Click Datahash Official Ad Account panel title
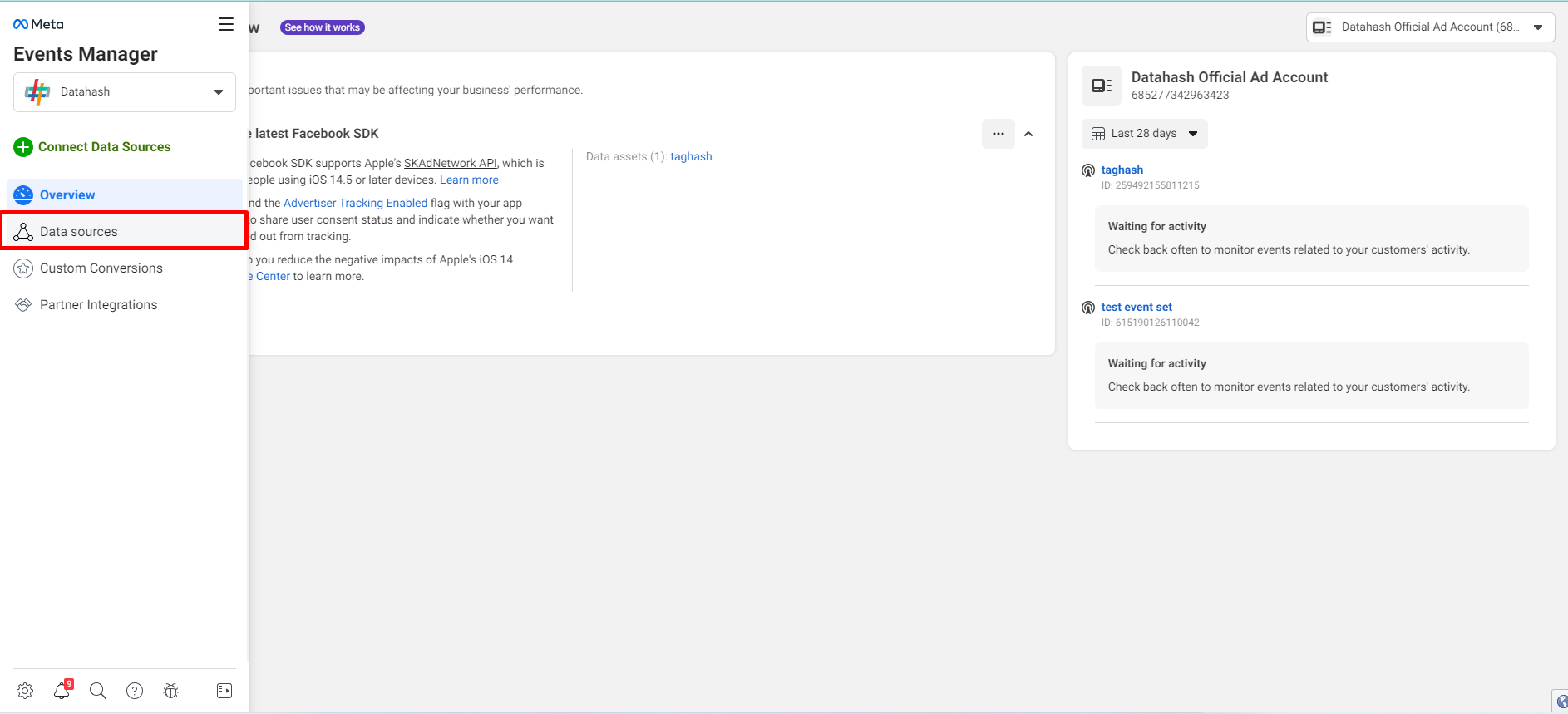The height and width of the screenshot is (714, 1568). [x=1229, y=77]
